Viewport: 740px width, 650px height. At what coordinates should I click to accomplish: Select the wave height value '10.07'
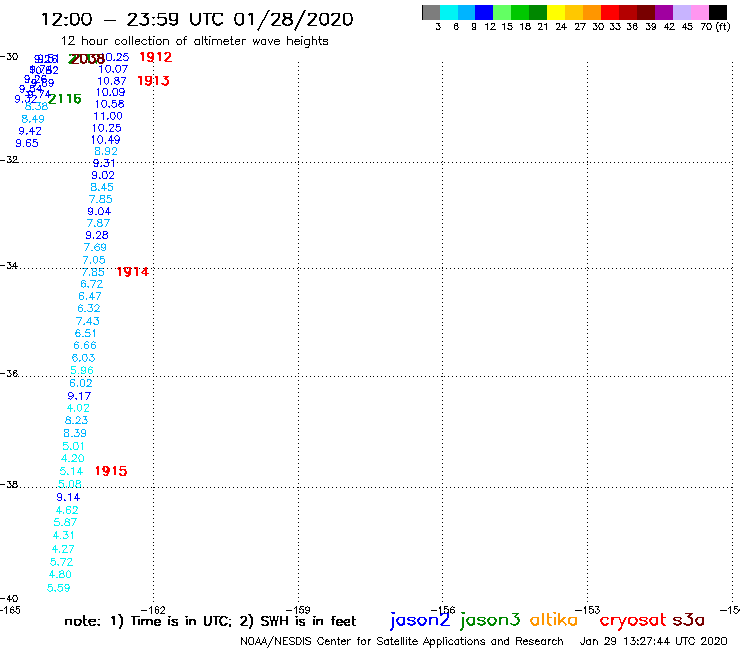tap(113, 69)
